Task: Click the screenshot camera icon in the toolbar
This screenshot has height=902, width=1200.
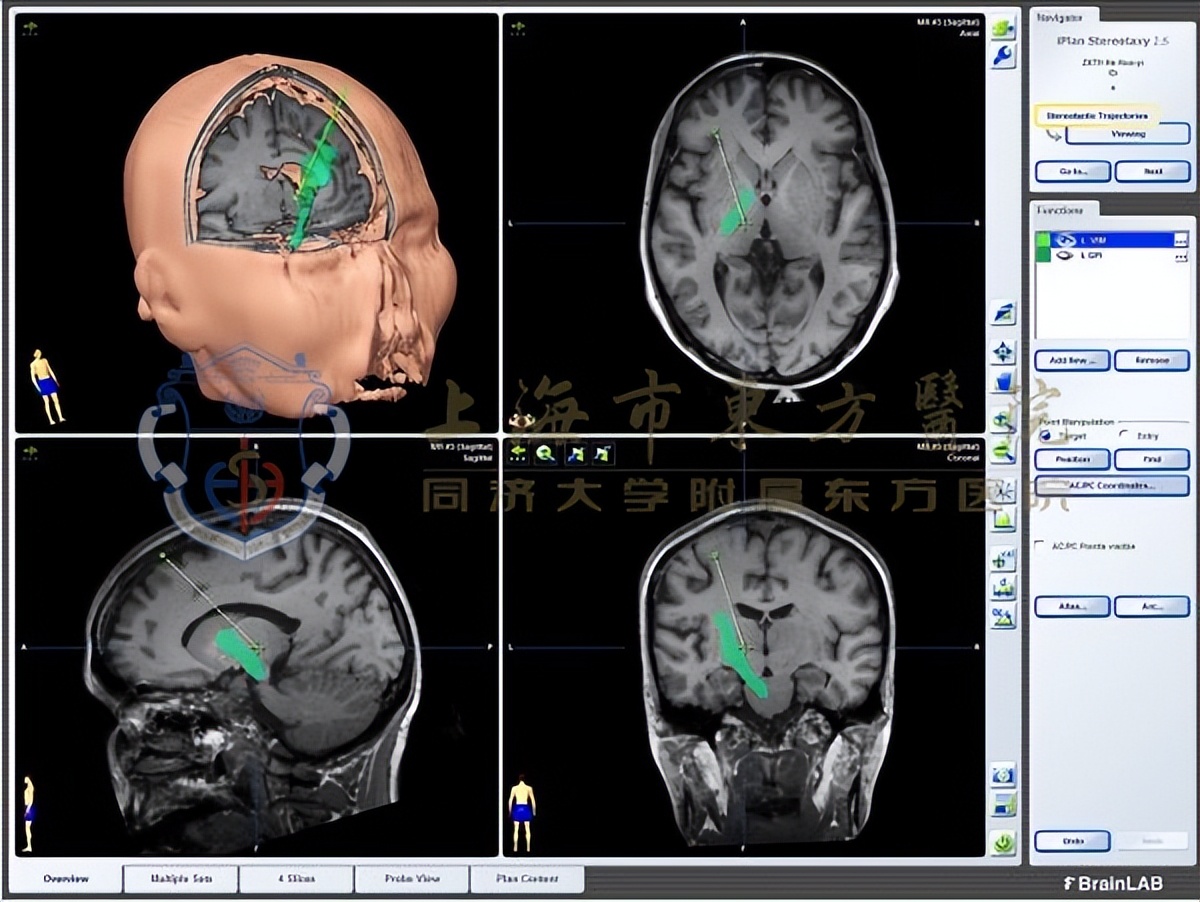Action: click(x=1003, y=775)
